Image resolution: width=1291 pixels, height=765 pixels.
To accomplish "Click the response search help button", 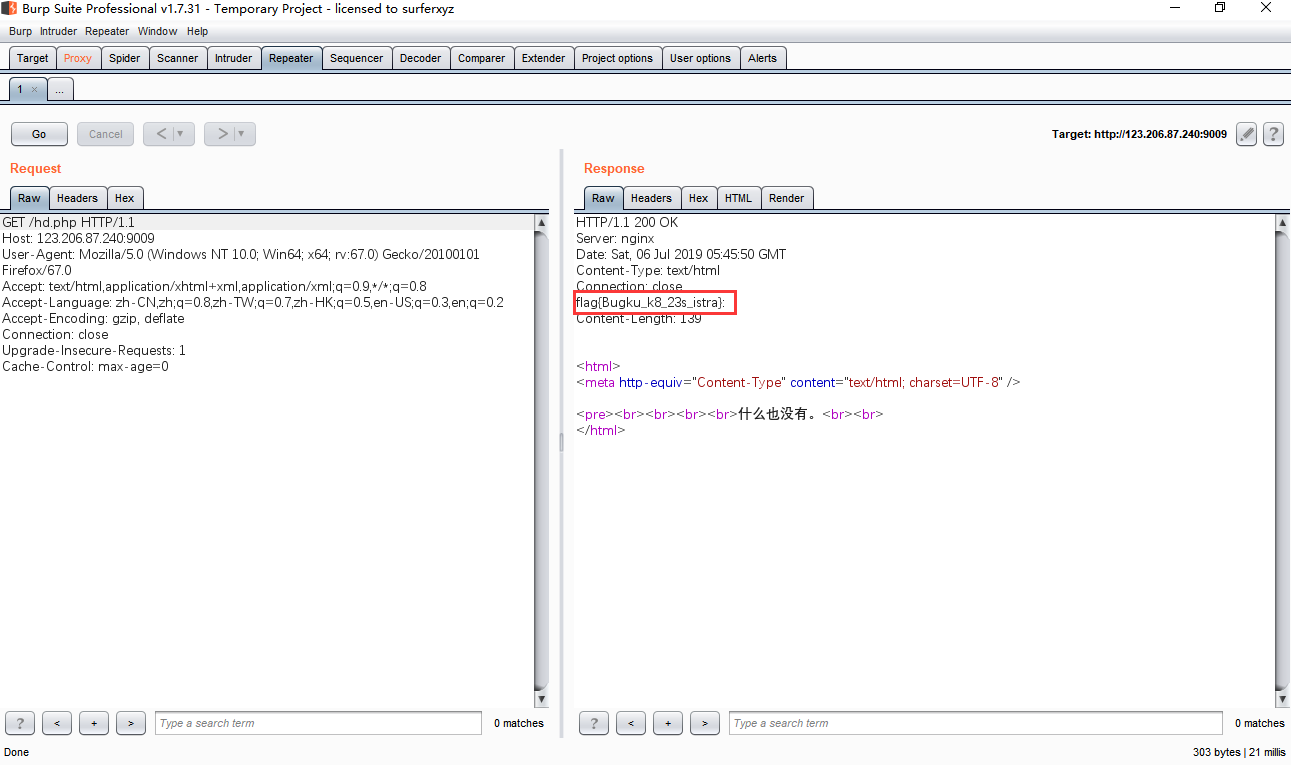I will [x=594, y=723].
